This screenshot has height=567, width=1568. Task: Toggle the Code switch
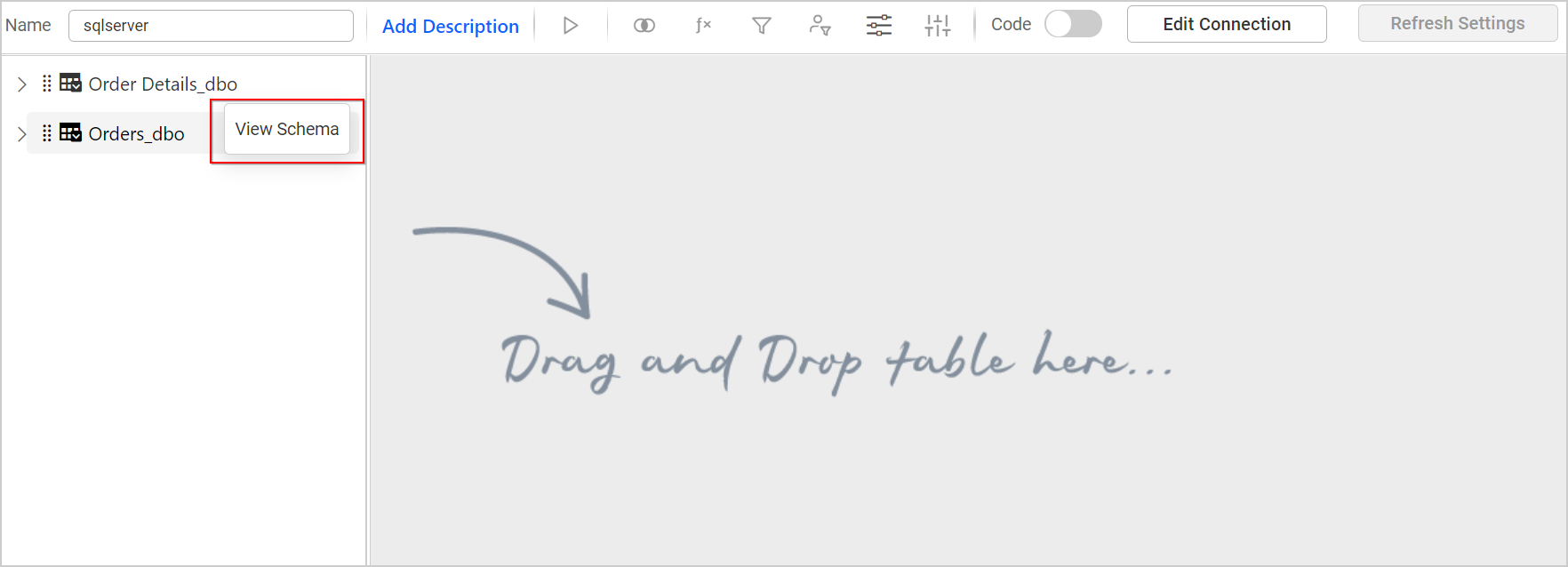(x=1073, y=24)
